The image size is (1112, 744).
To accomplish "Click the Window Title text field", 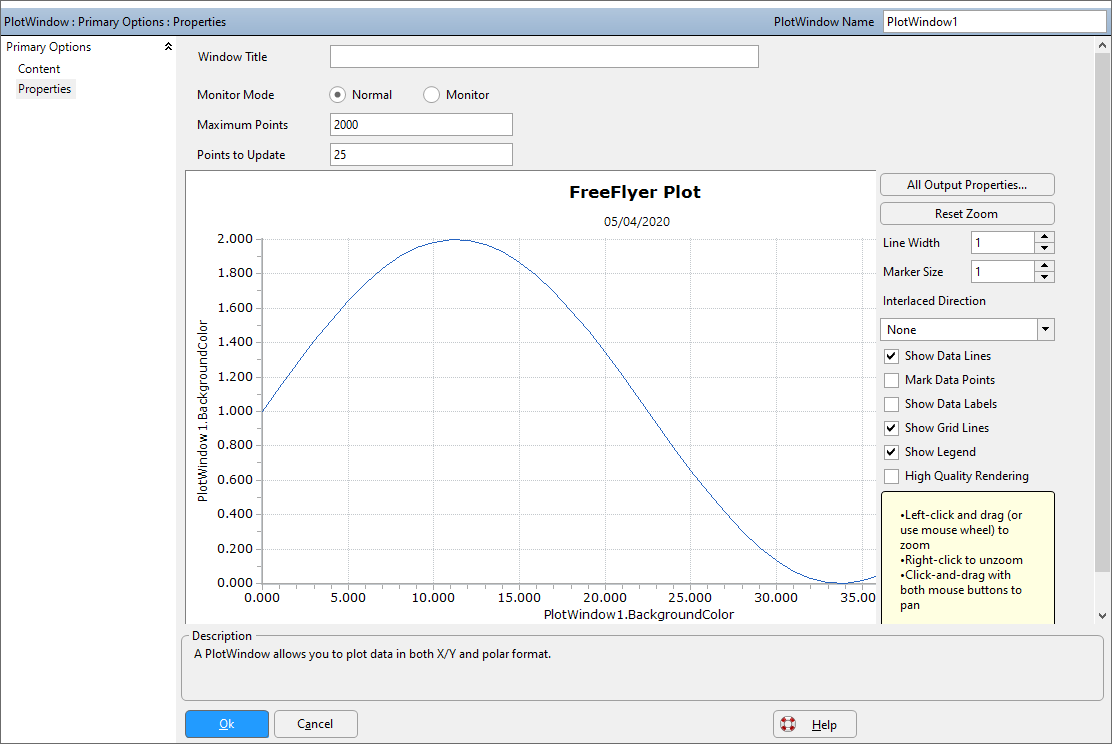I will [544, 57].
